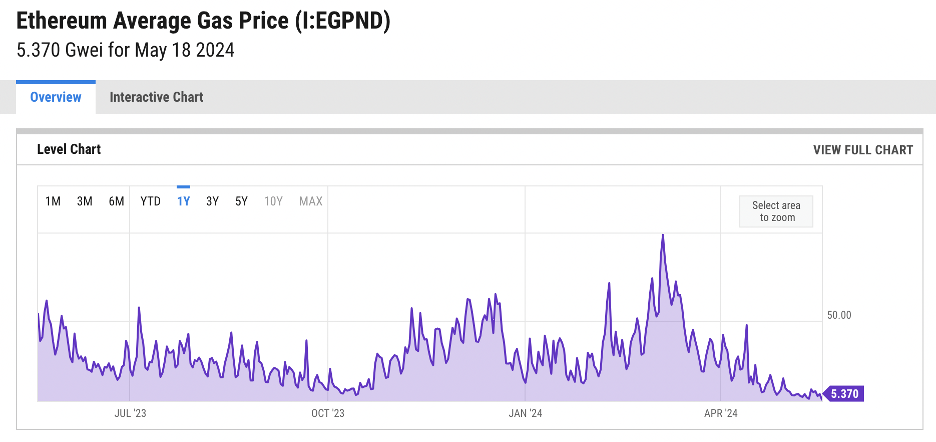Select the 1Y time range

tap(183, 201)
